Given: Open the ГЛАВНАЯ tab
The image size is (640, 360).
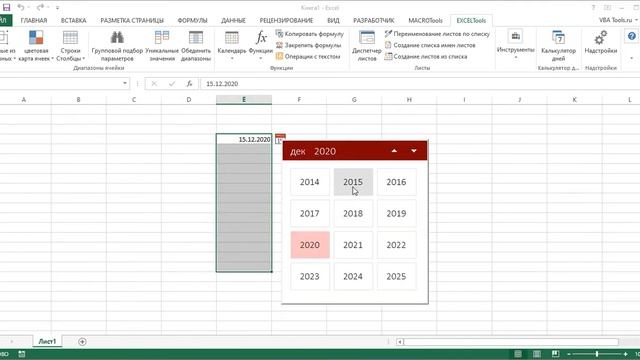Looking at the screenshot, I should 34,20.
